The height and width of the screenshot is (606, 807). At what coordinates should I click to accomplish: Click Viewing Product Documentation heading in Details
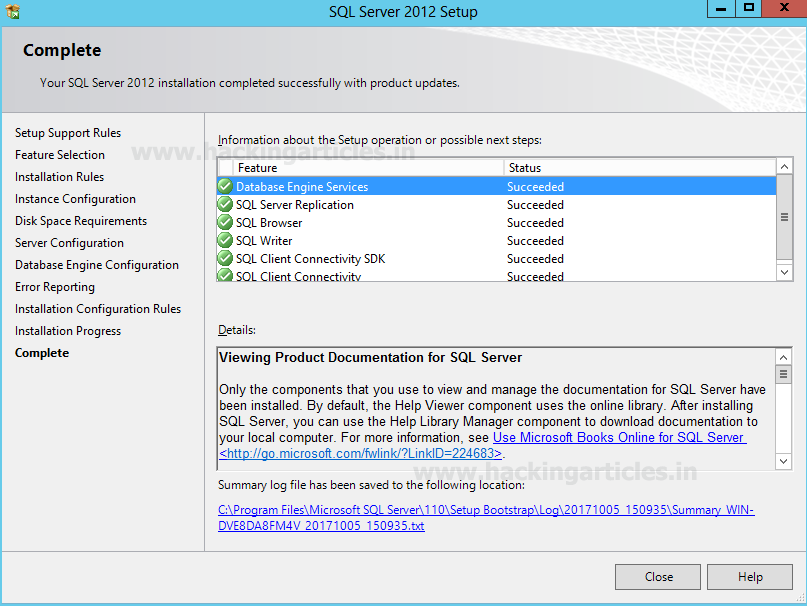click(x=371, y=357)
